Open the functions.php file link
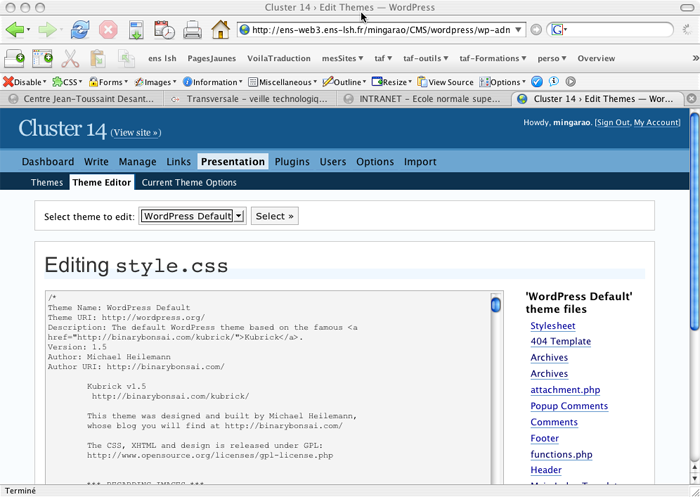The height and width of the screenshot is (497, 700). [x=562, y=455]
